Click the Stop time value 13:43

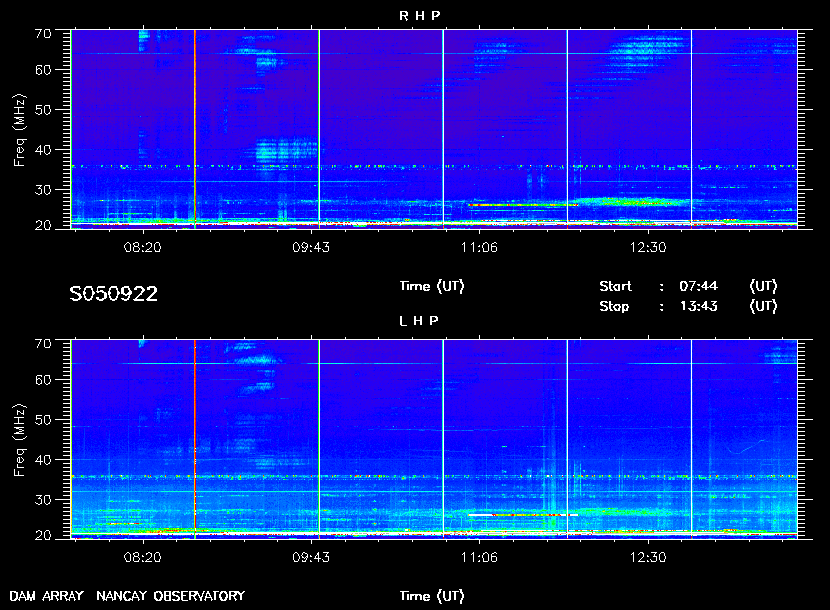(698, 307)
